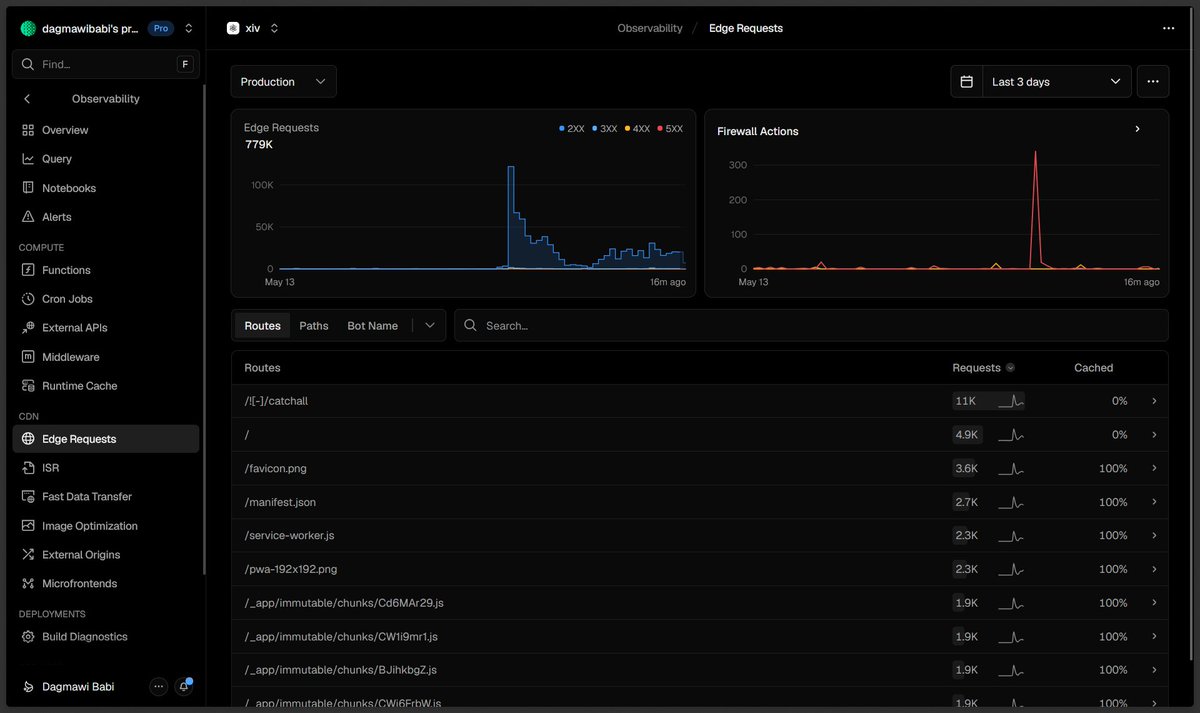
Task: Open External APIs in sidebar
Action: [106, 328]
